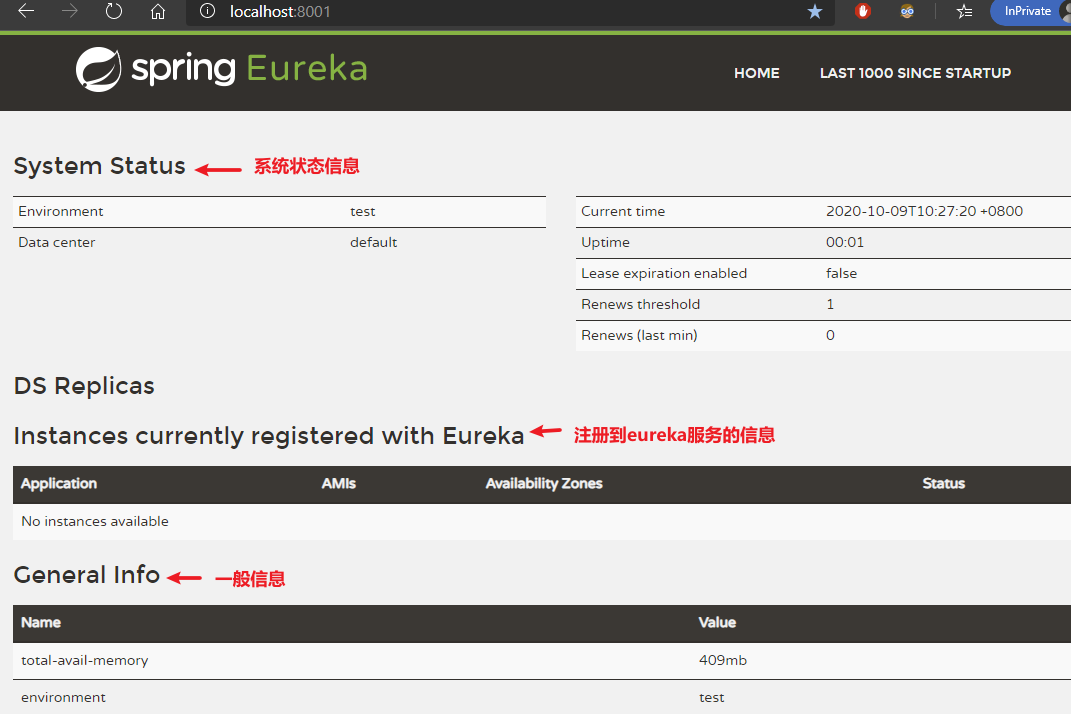
Task: Open LAST 1000 SINCE STARTUP link
Action: pyautogui.click(x=915, y=73)
